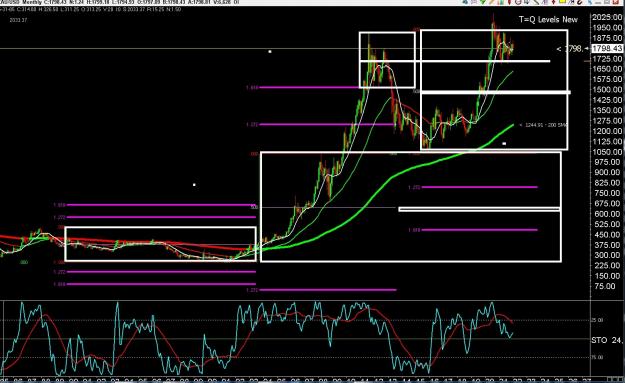Click the 1125.00 price axis label
Screen dimensions: 625x383
pyautogui.click(x=607, y=141)
